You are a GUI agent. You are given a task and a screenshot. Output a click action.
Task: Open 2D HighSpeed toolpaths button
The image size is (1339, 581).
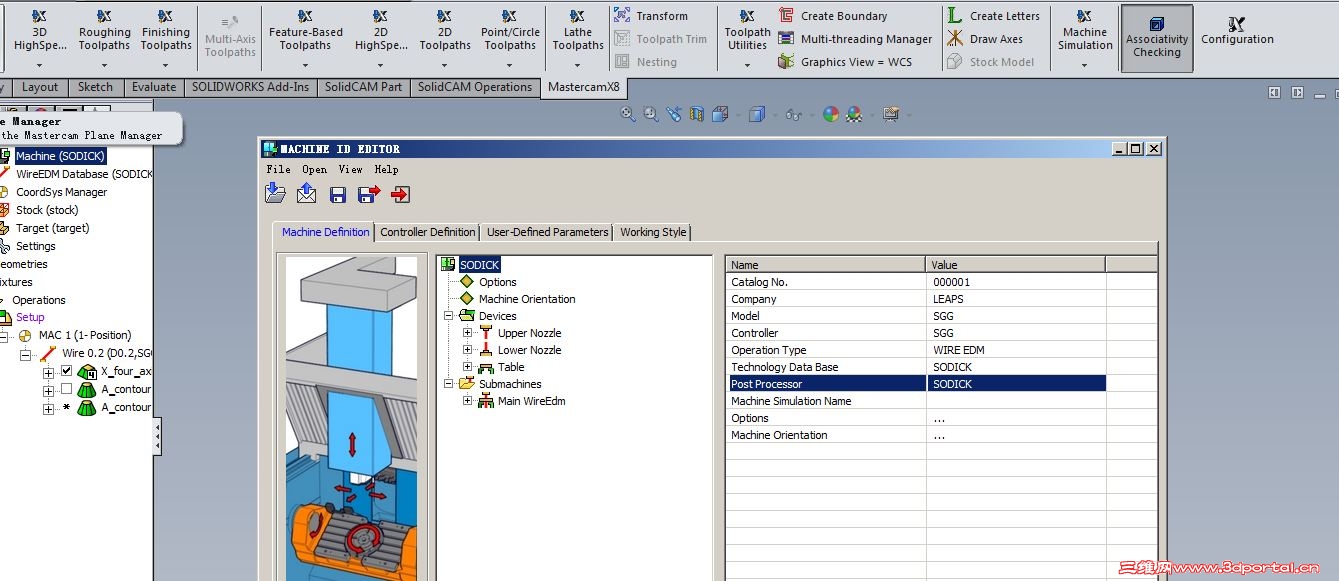[380, 38]
